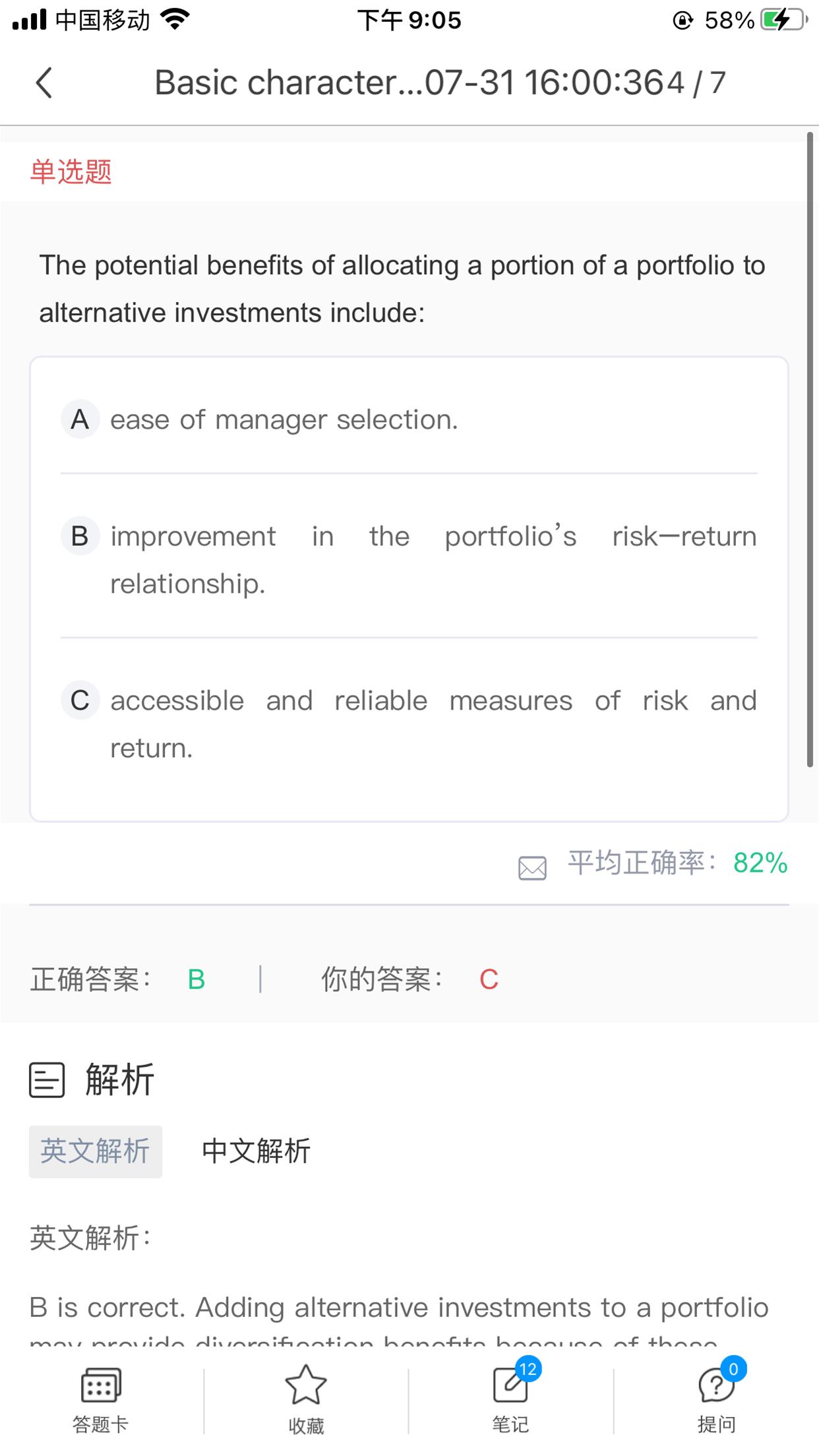Tap the 解析 document icon
The image size is (819, 1456).
tap(47, 1080)
